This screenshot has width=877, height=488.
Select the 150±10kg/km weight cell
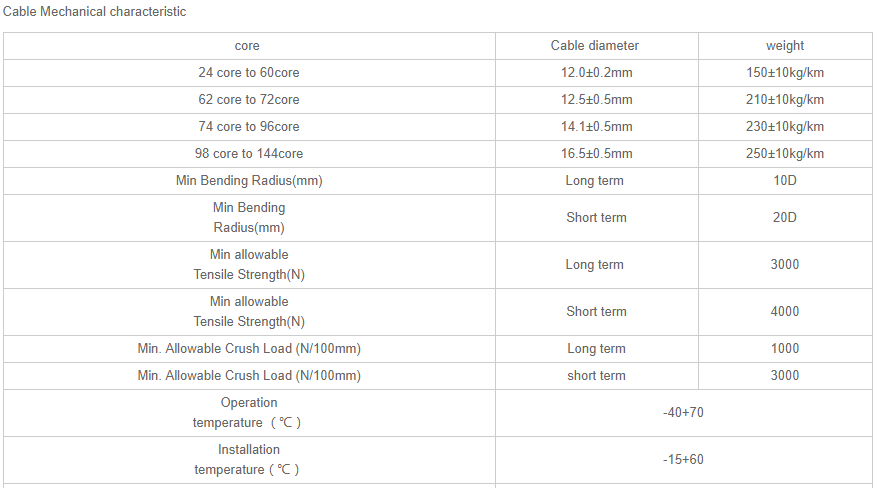(785, 73)
